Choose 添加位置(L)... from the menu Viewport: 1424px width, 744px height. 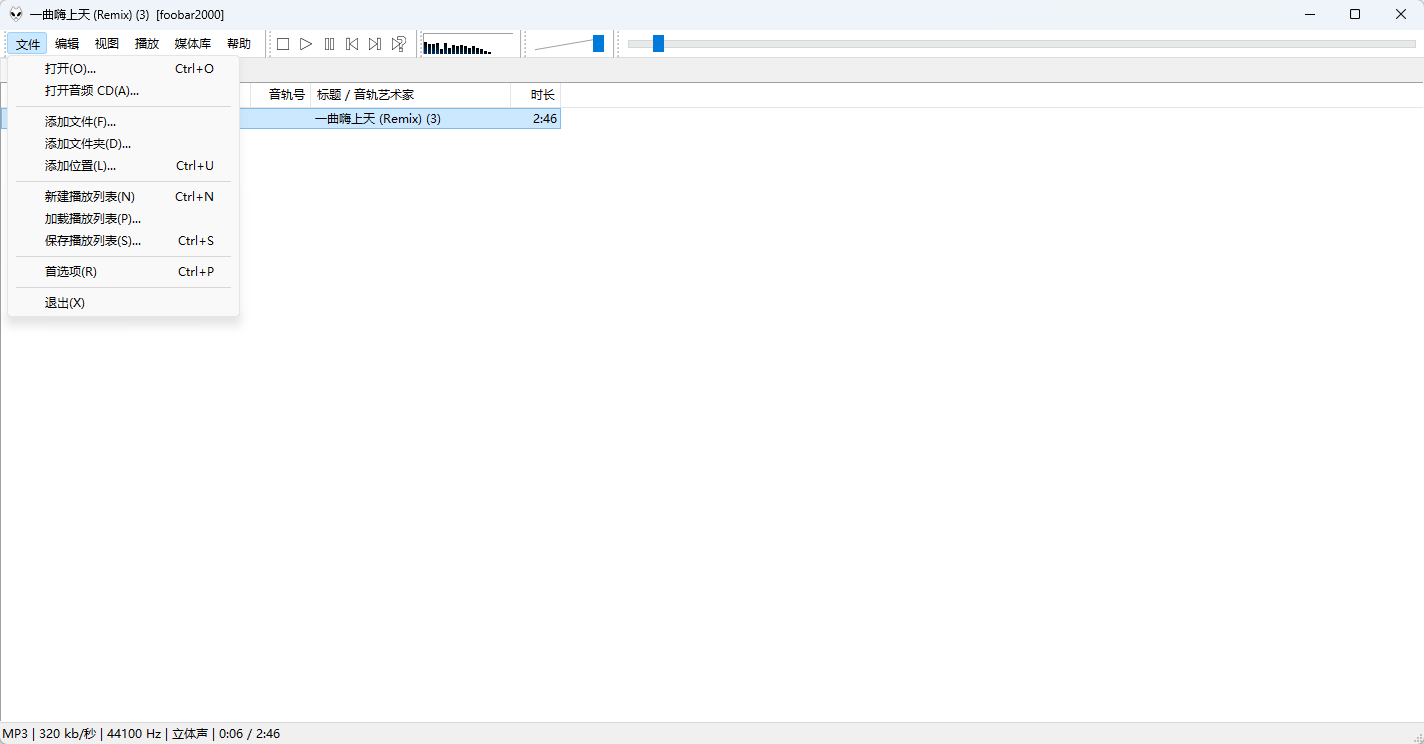click(x=123, y=166)
